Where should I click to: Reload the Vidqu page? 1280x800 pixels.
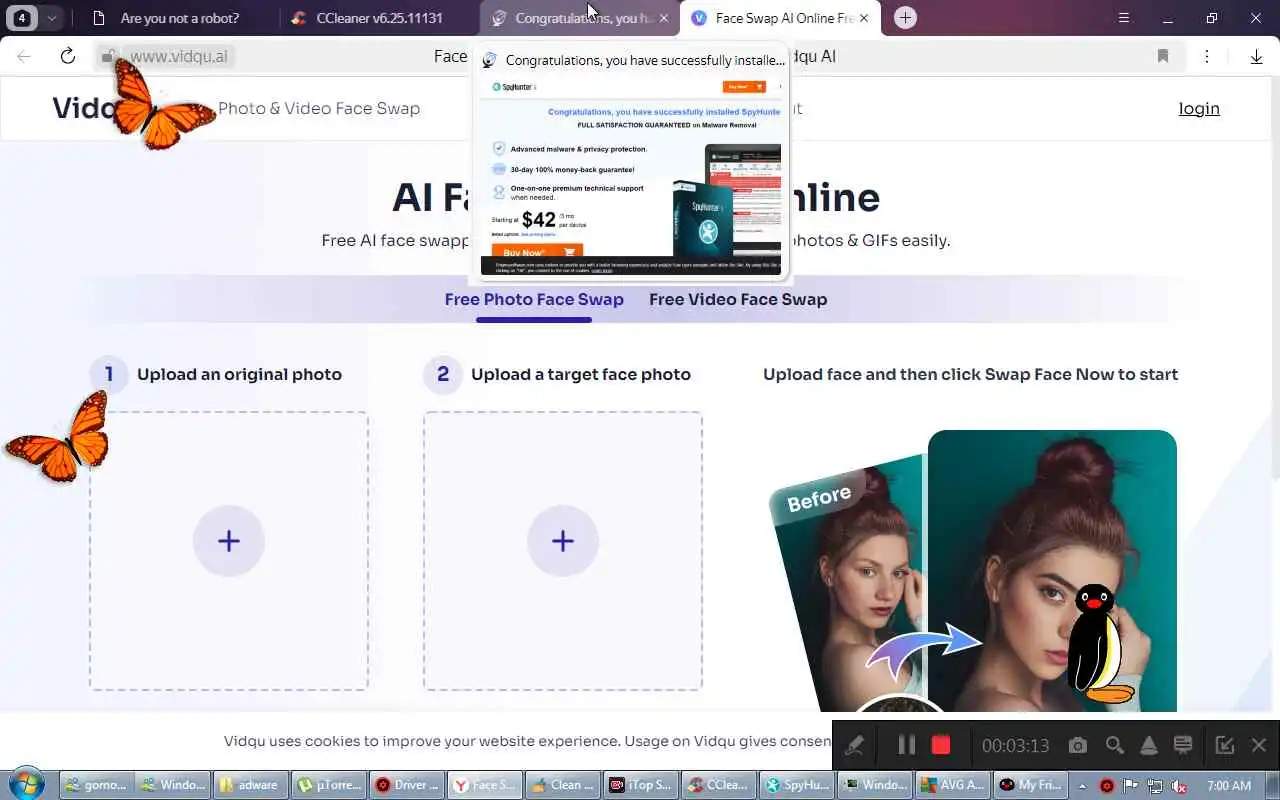point(68,56)
